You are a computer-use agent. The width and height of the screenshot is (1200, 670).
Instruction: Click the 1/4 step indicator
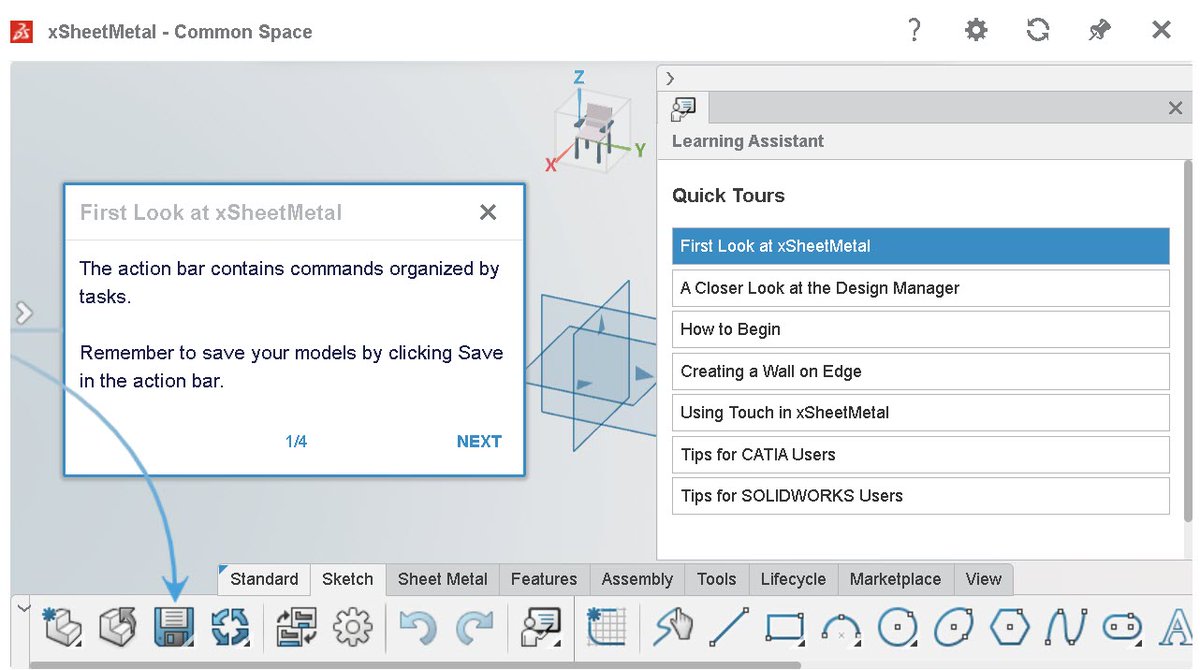(x=296, y=441)
